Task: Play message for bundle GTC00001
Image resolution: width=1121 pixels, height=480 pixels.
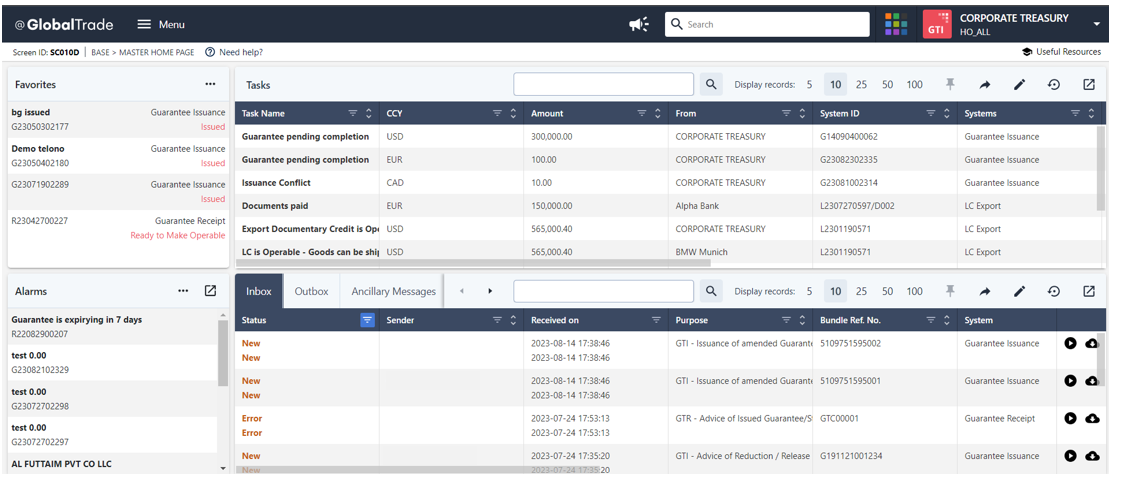Action: coord(1070,418)
